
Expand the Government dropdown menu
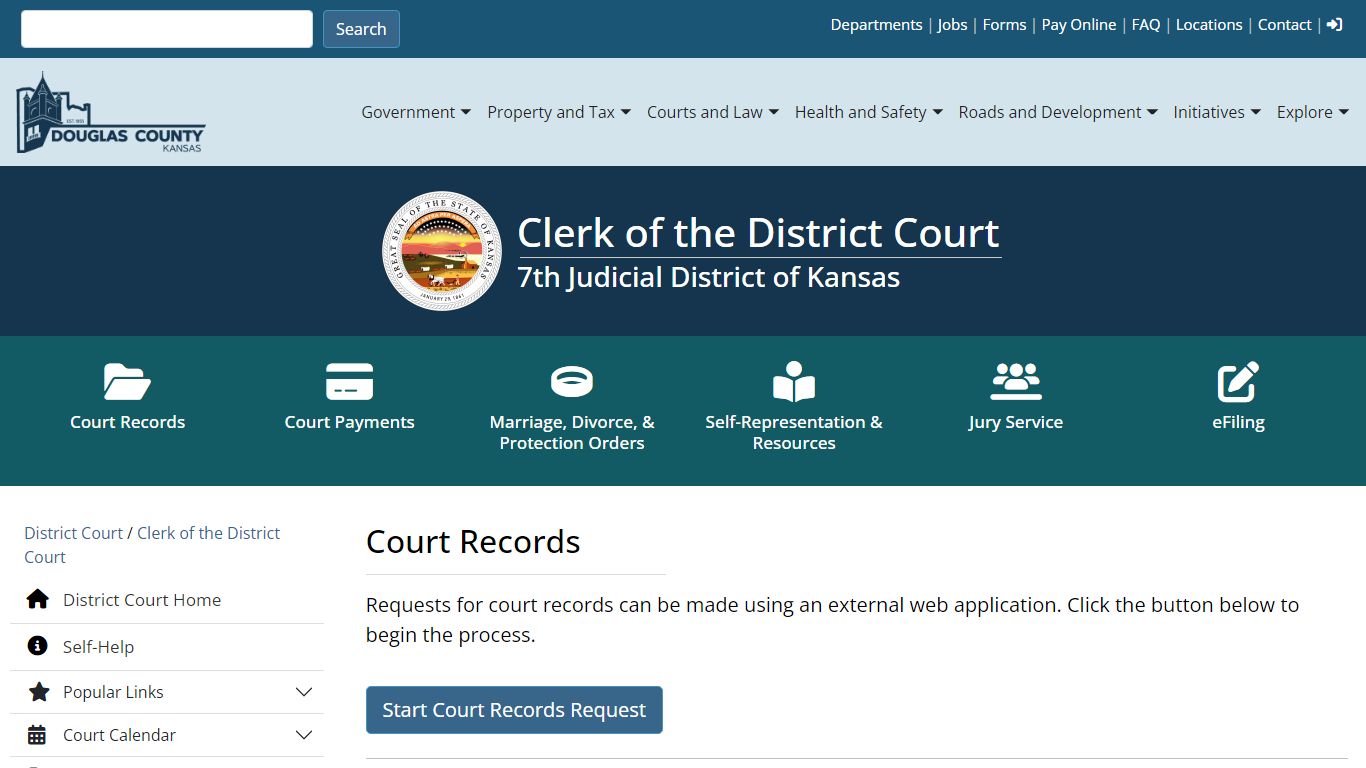[416, 112]
